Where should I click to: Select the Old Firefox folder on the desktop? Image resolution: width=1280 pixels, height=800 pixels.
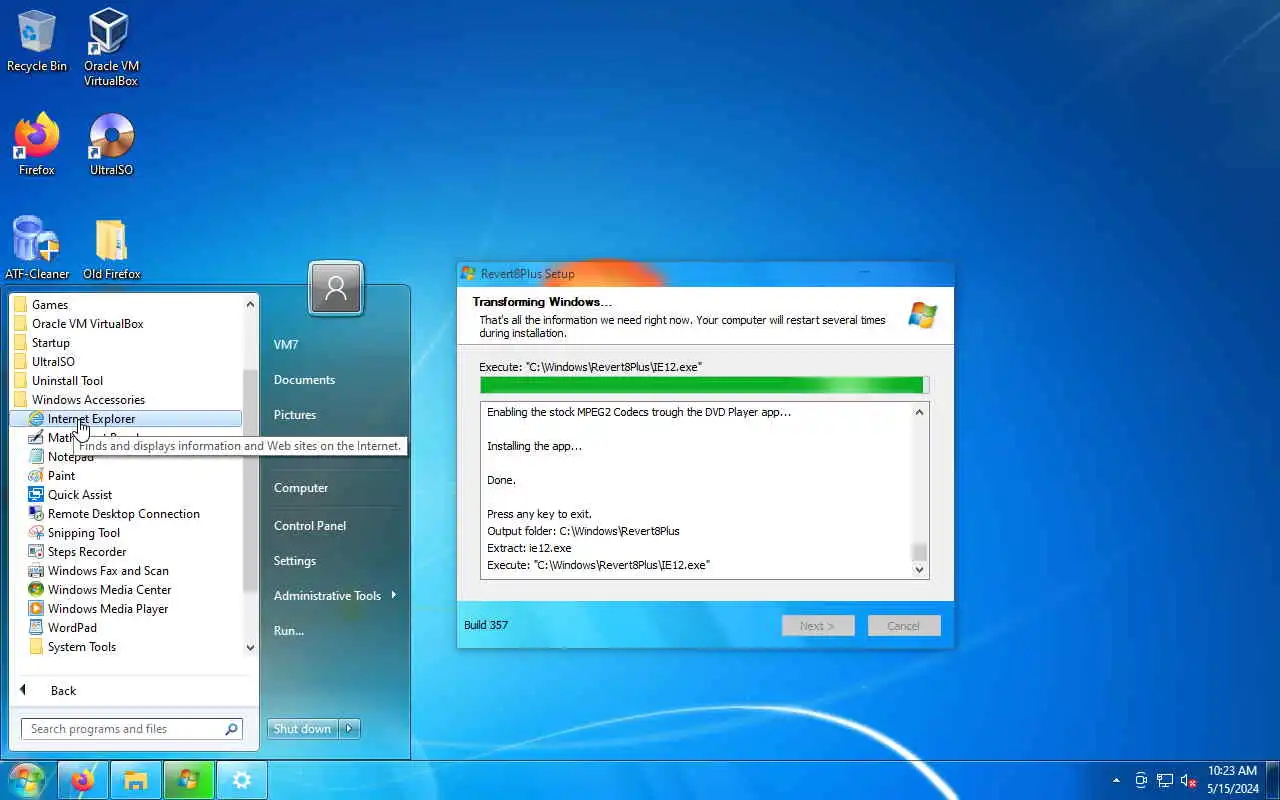coord(111,249)
